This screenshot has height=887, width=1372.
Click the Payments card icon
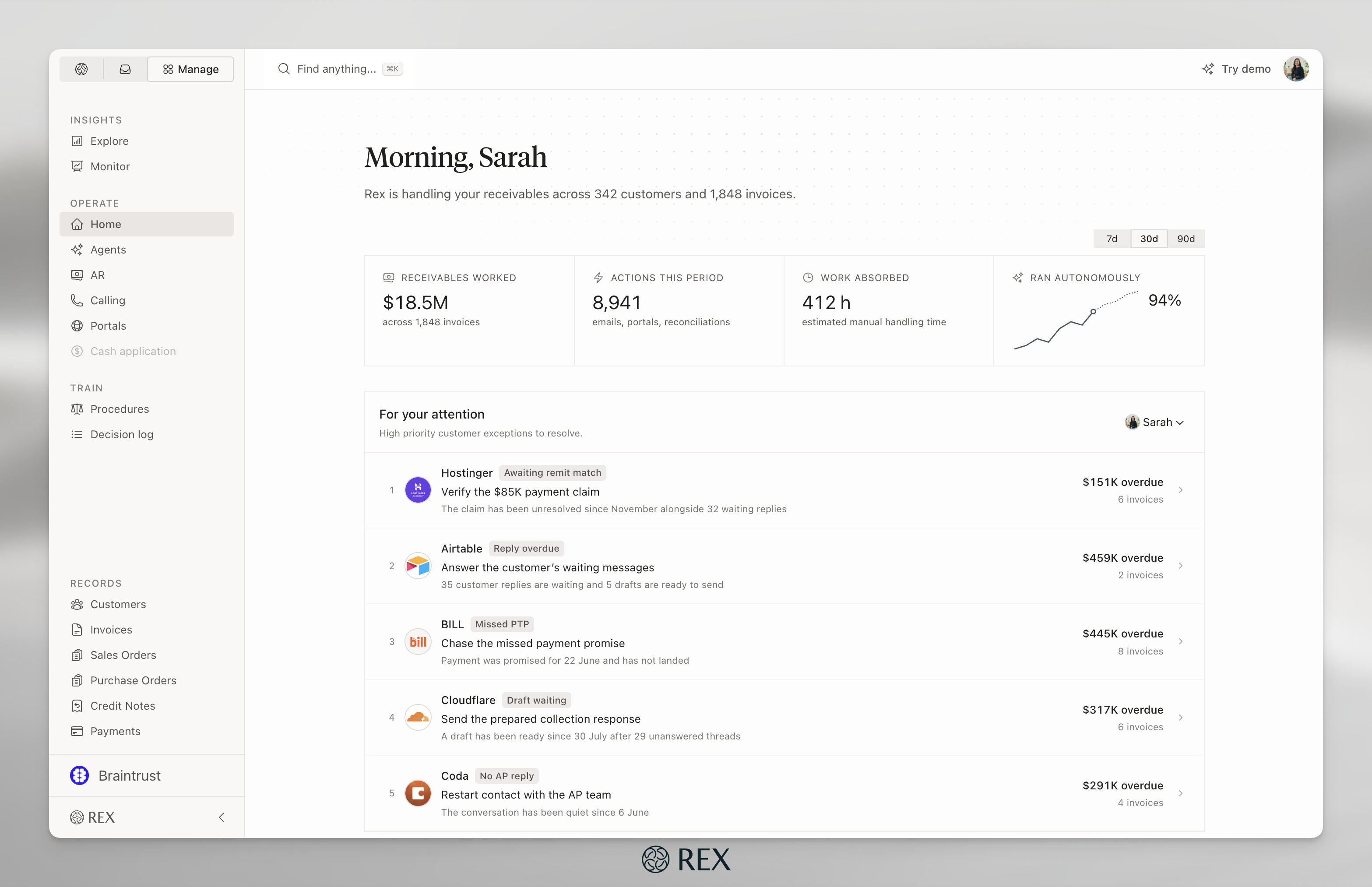pyautogui.click(x=77, y=731)
